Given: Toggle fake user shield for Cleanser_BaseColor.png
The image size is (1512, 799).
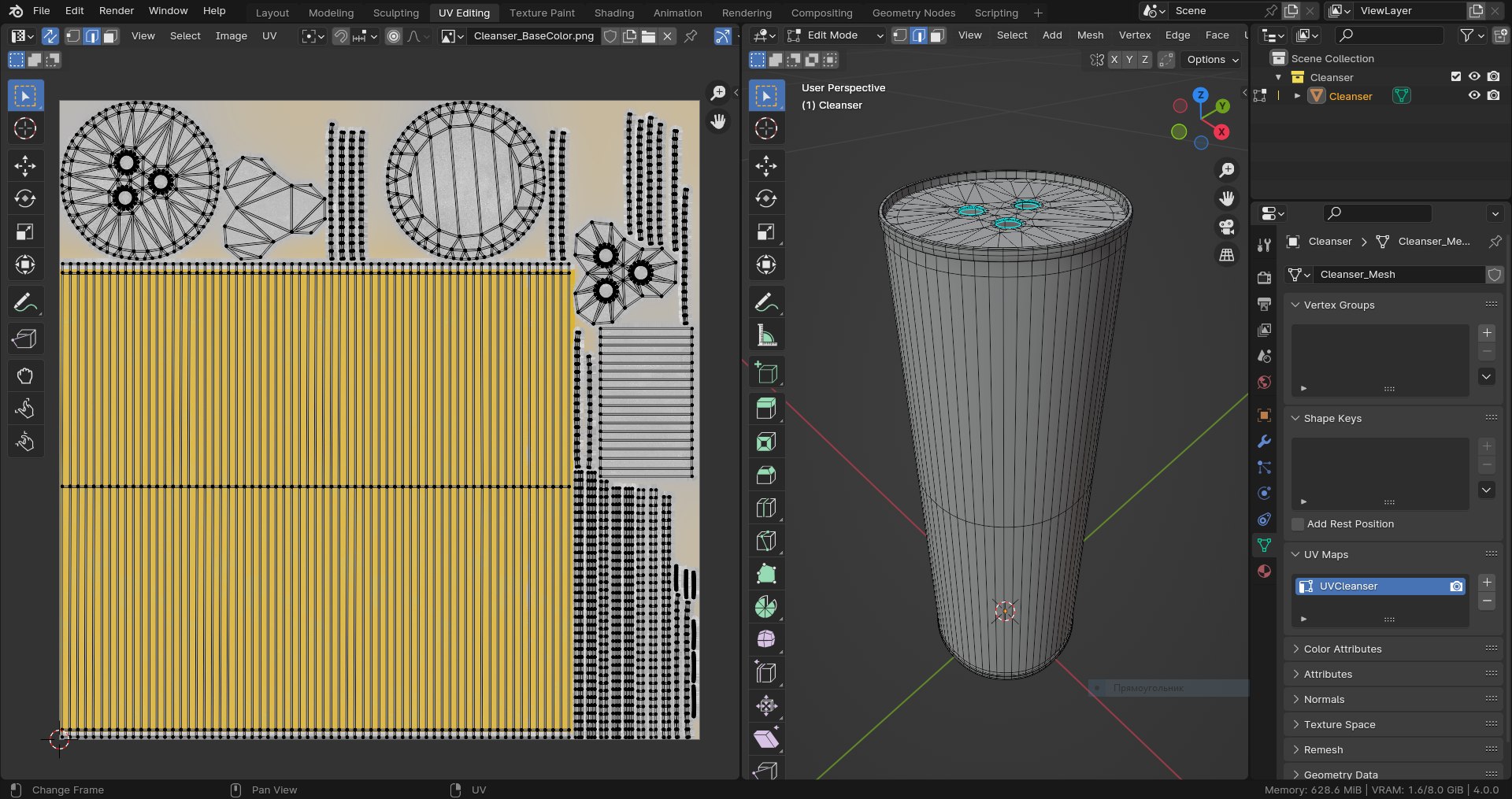Looking at the screenshot, I should pos(610,36).
